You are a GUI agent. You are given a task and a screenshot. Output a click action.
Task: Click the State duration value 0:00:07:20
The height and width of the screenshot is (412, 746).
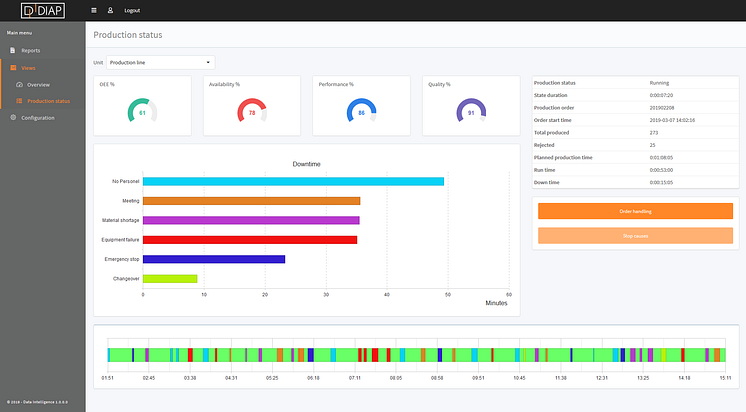[x=661, y=95]
